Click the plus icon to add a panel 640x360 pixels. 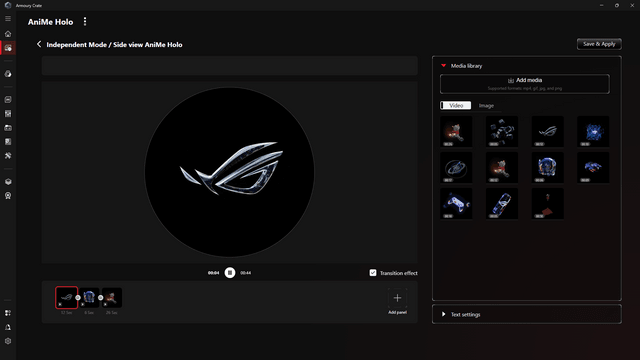click(397, 298)
